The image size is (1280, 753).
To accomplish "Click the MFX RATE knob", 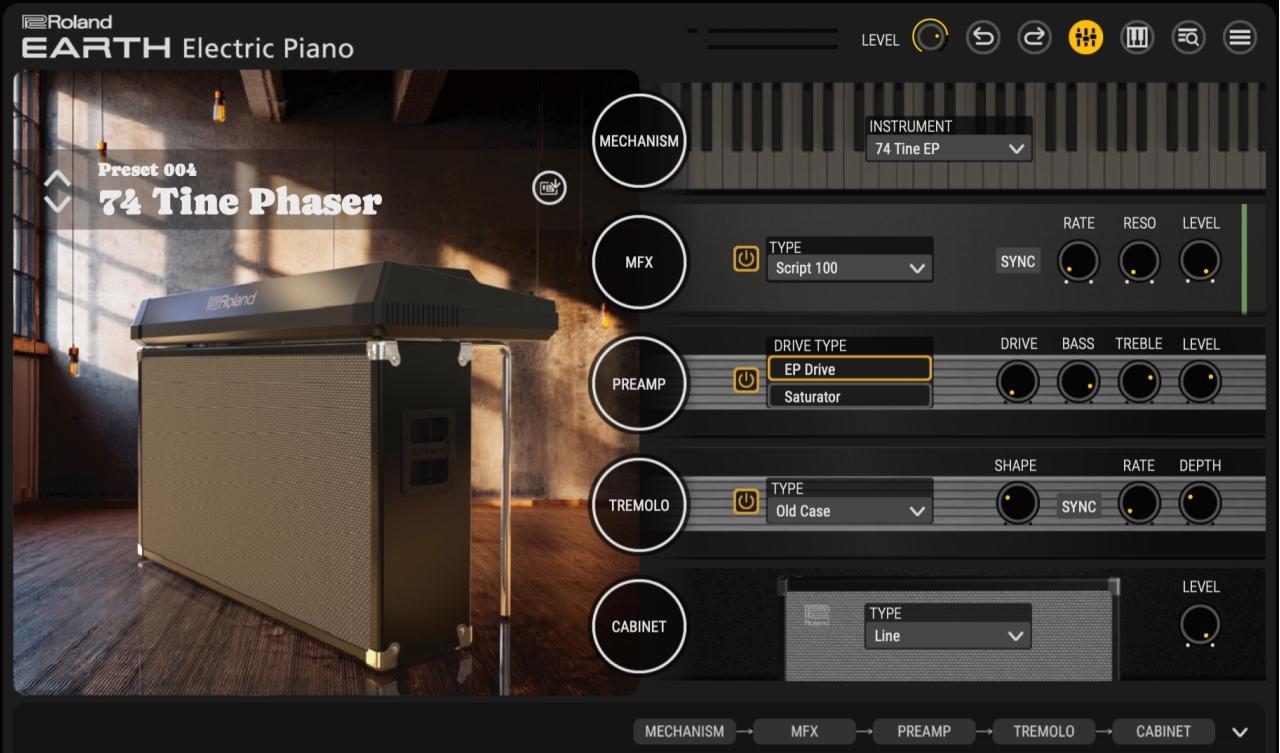I will pos(1078,261).
